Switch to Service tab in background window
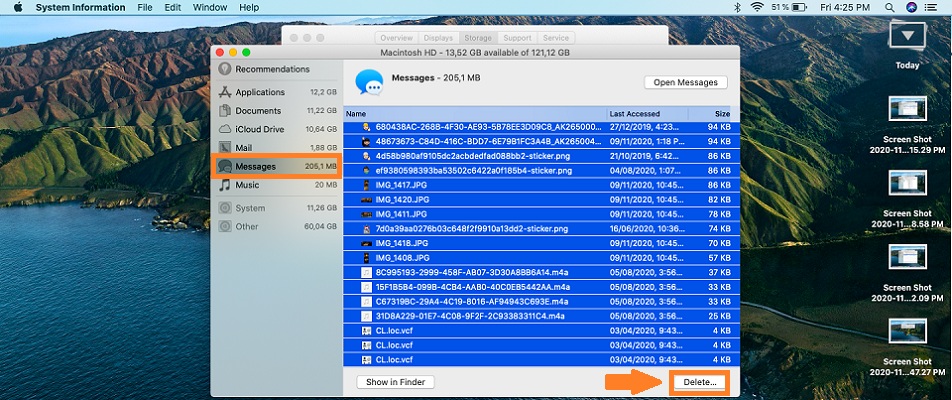This screenshot has height=400, width=952. [556, 38]
